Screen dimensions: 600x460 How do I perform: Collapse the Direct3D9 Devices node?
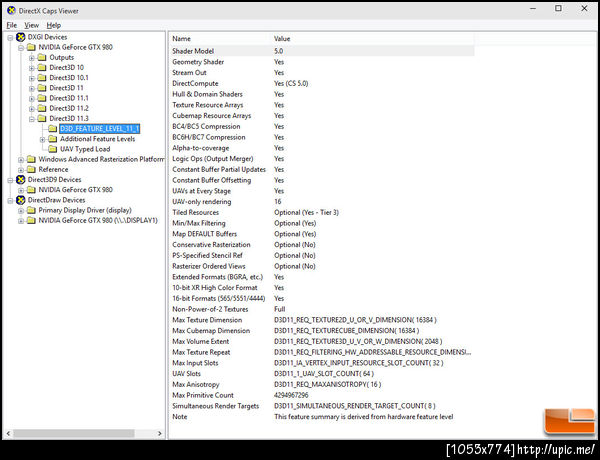pos(10,180)
